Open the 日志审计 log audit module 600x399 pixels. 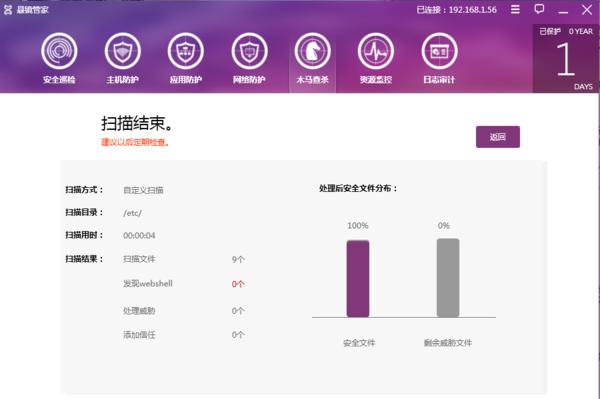tap(439, 59)
